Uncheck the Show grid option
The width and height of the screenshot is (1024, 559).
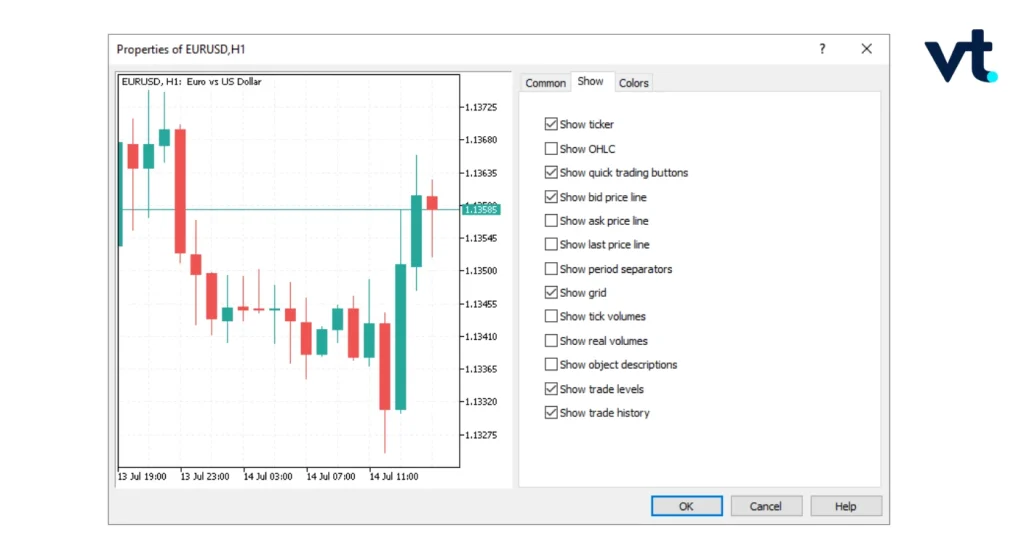click(x=551, y=293)
